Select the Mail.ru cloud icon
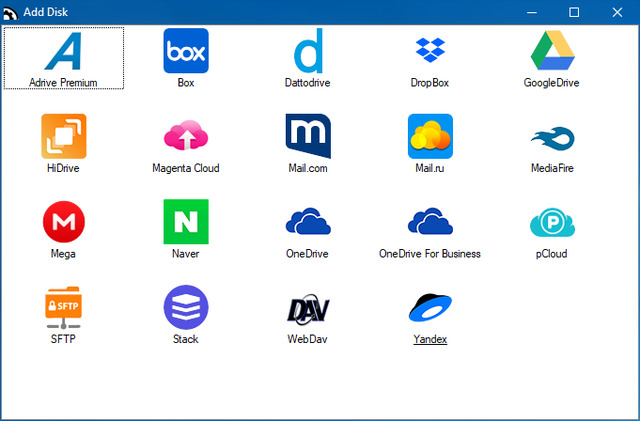The width and height of the screenshot is (640, 421). click(x=430, y=137)
